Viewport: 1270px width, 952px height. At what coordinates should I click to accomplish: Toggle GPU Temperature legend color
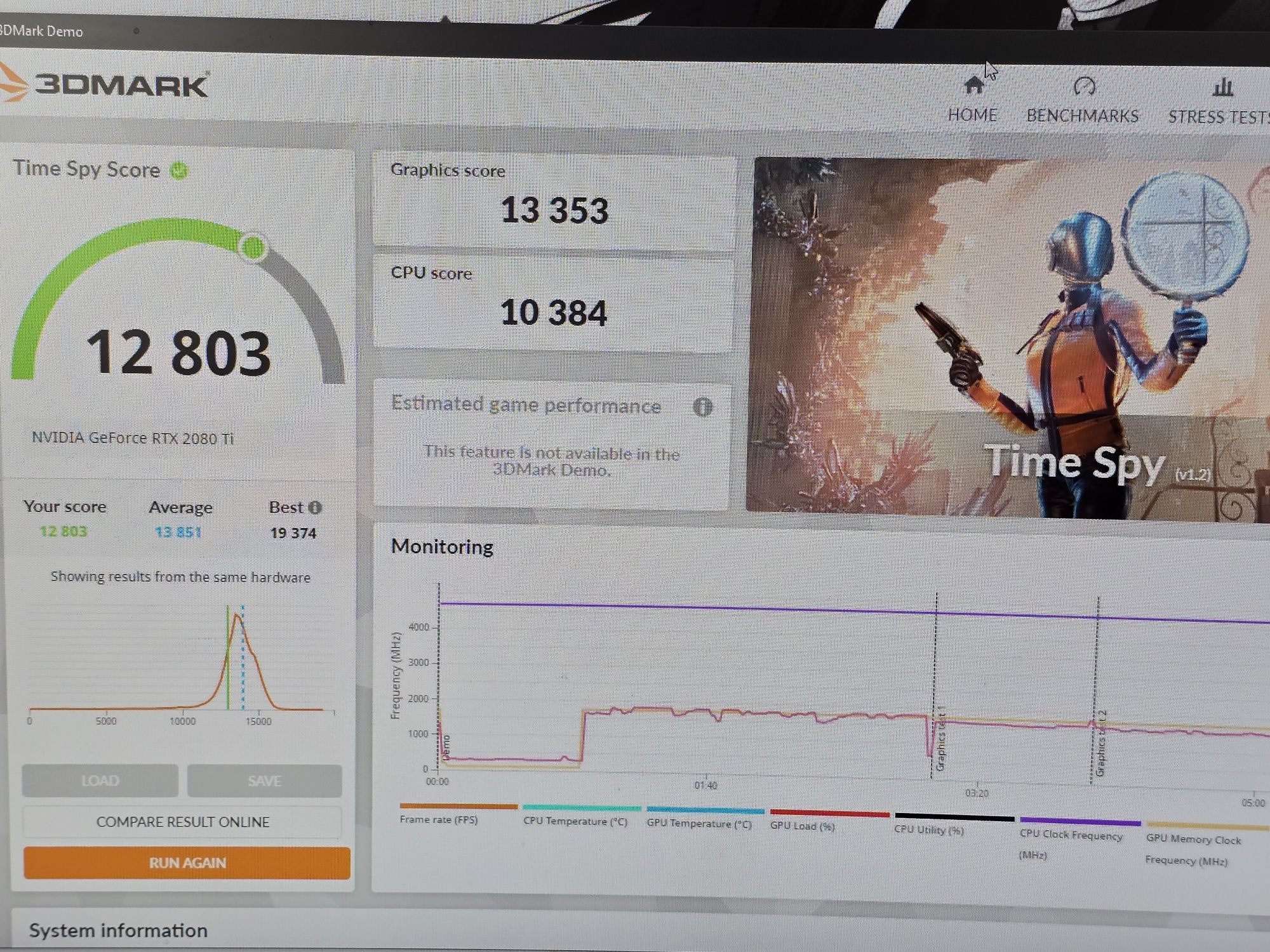point(705,811)
